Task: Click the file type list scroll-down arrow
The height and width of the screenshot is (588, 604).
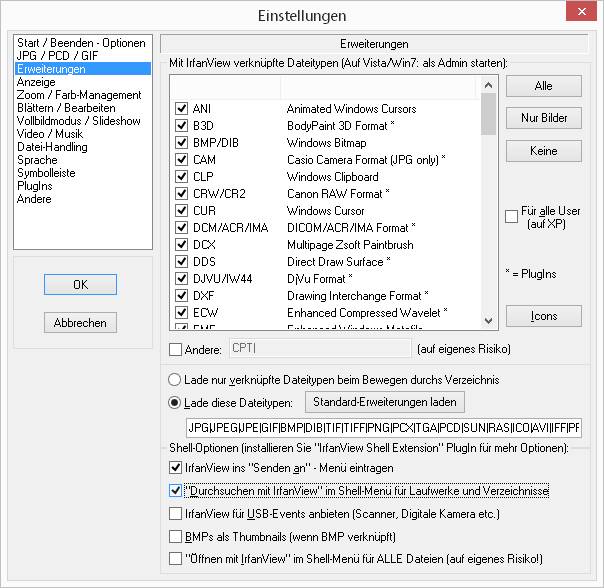Action: pos(488,321)
